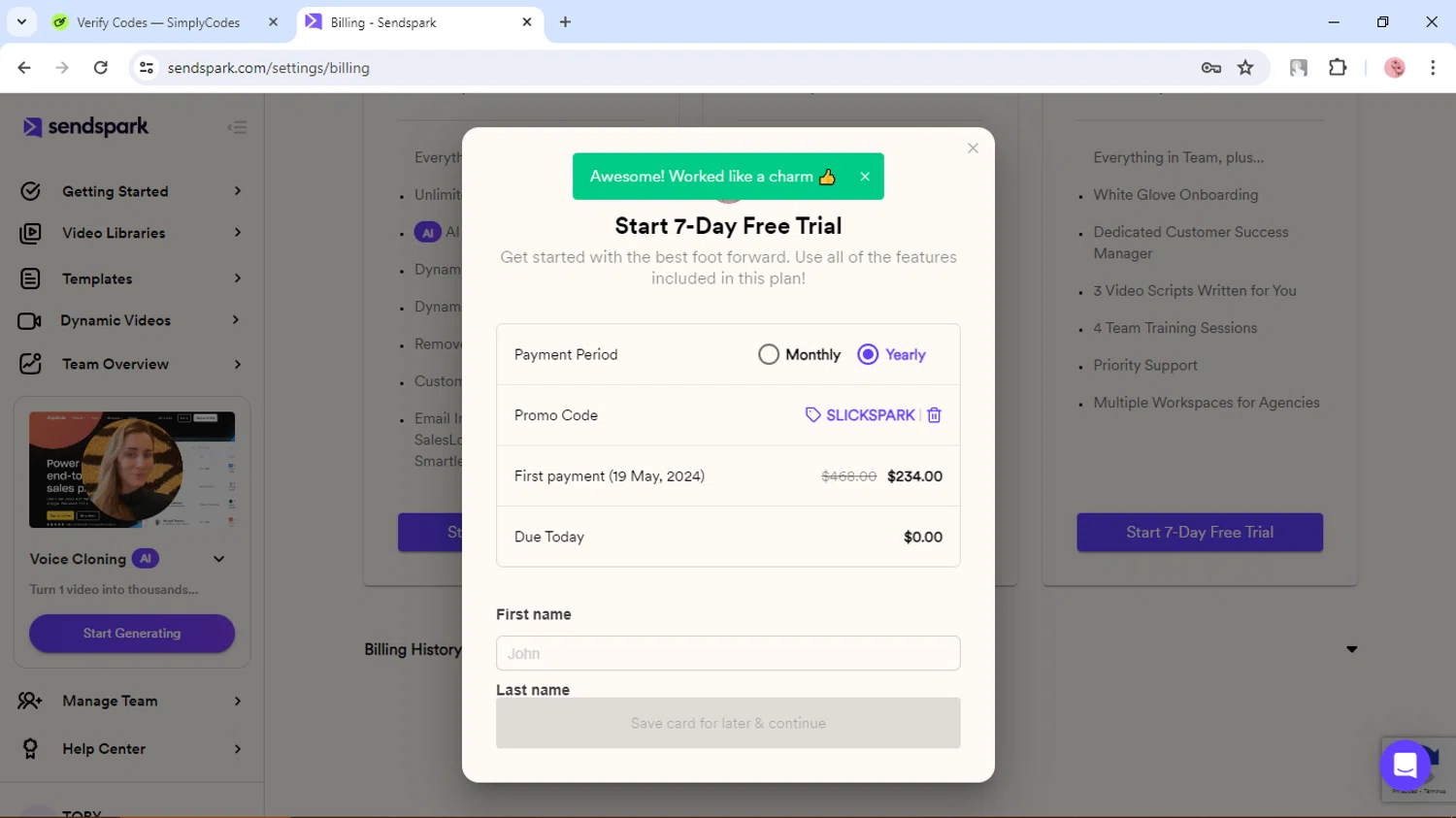Click the Getting Started checkmark icon
Viewport: 1456px width, 818px height.
tap(30, 191)
